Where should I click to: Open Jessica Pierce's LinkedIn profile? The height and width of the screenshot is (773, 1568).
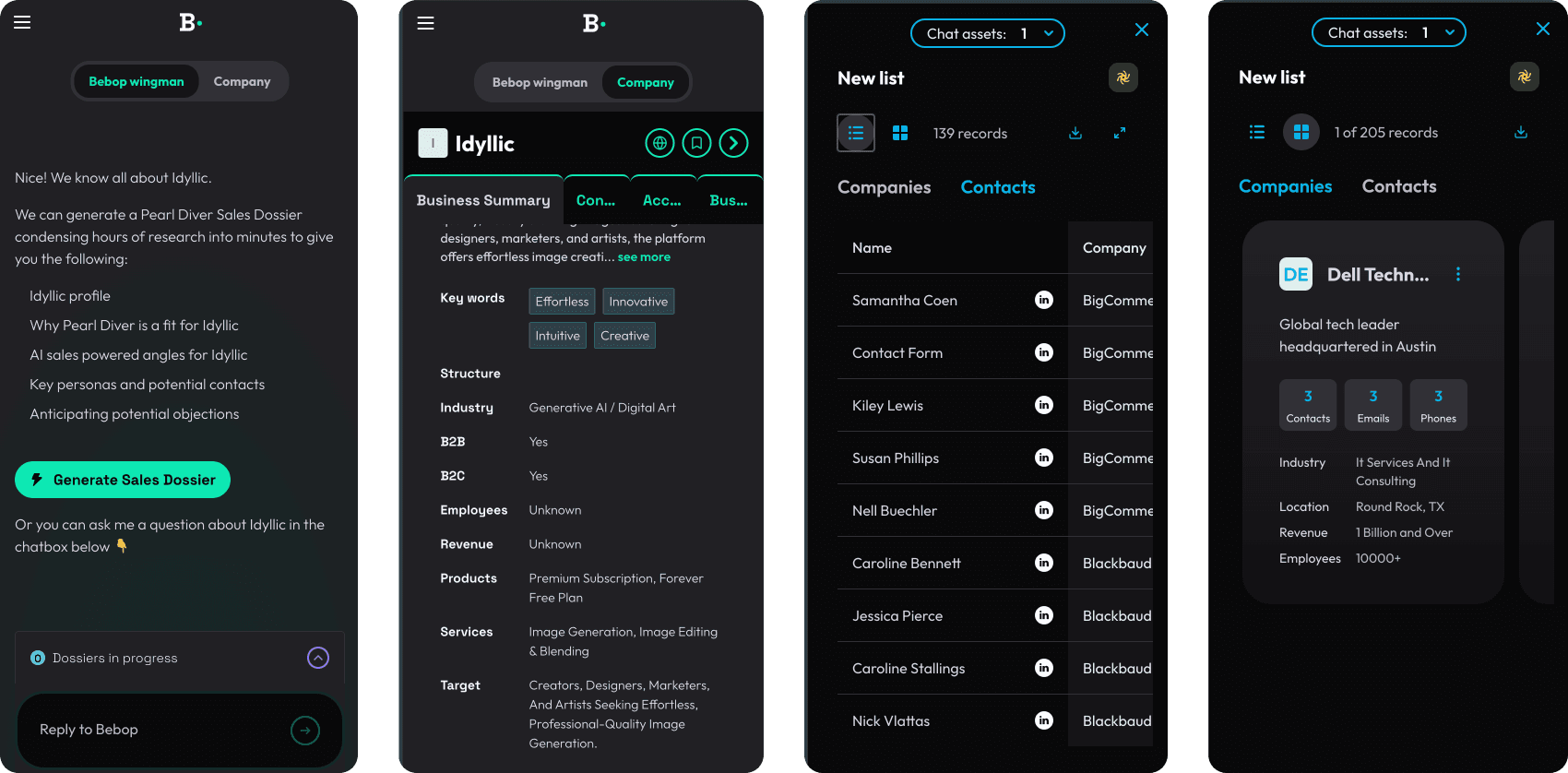point(1044,615)
